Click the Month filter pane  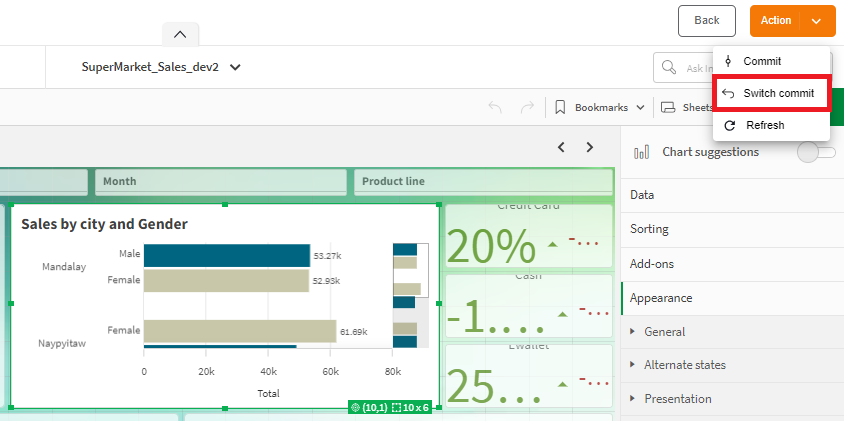click(x=221, y=181)
